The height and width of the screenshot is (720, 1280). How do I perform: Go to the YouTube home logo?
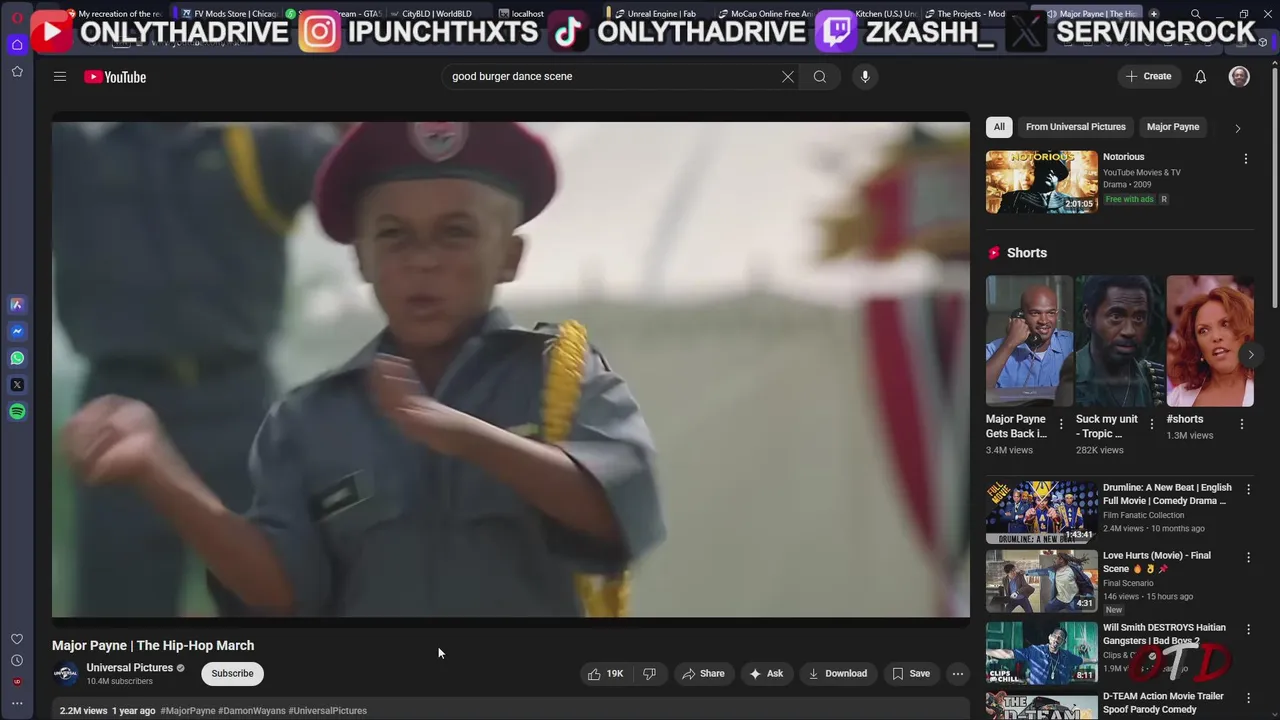pos(115,77)
